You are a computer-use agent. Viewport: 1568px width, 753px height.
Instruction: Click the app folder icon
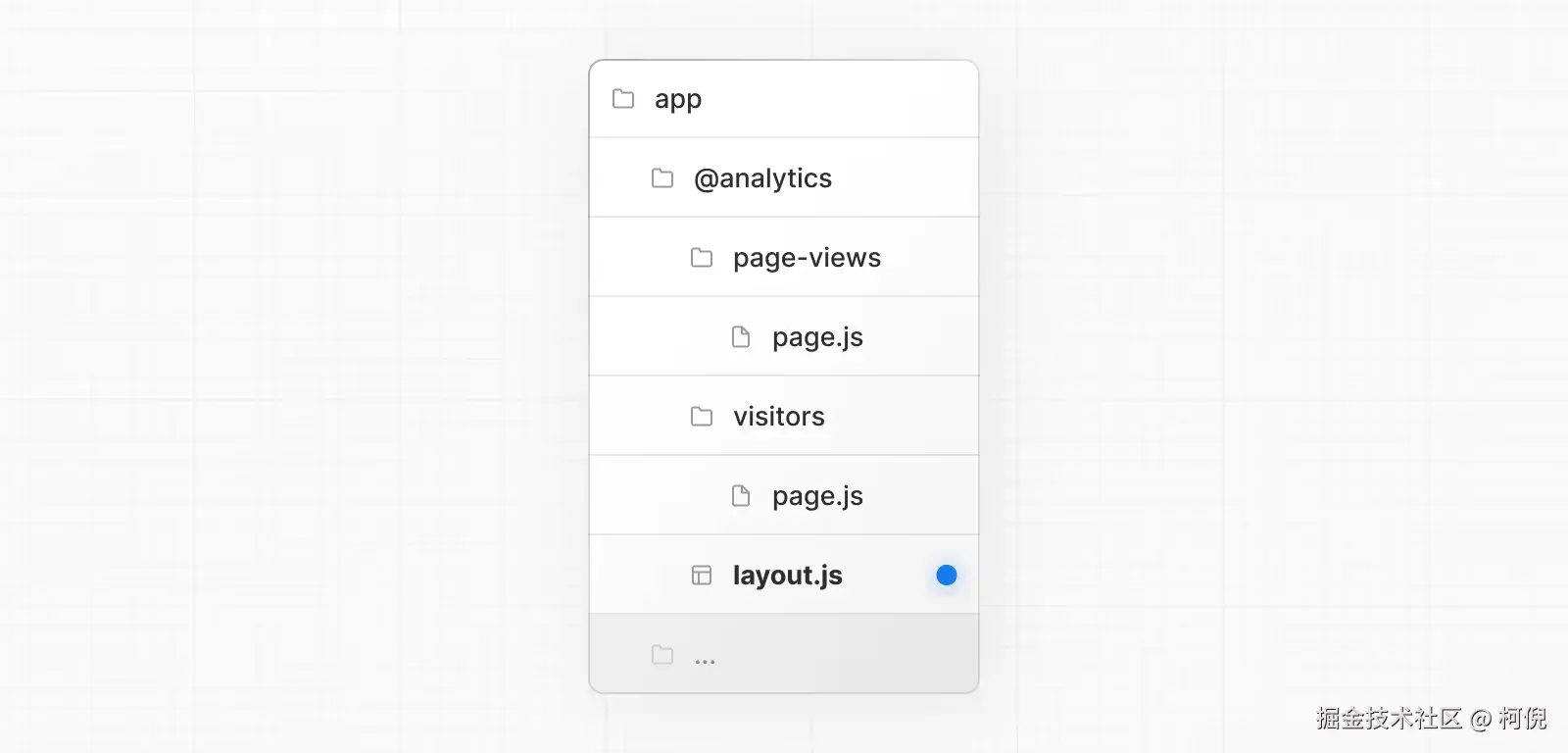pyautogui.click(x=623, y=99)
